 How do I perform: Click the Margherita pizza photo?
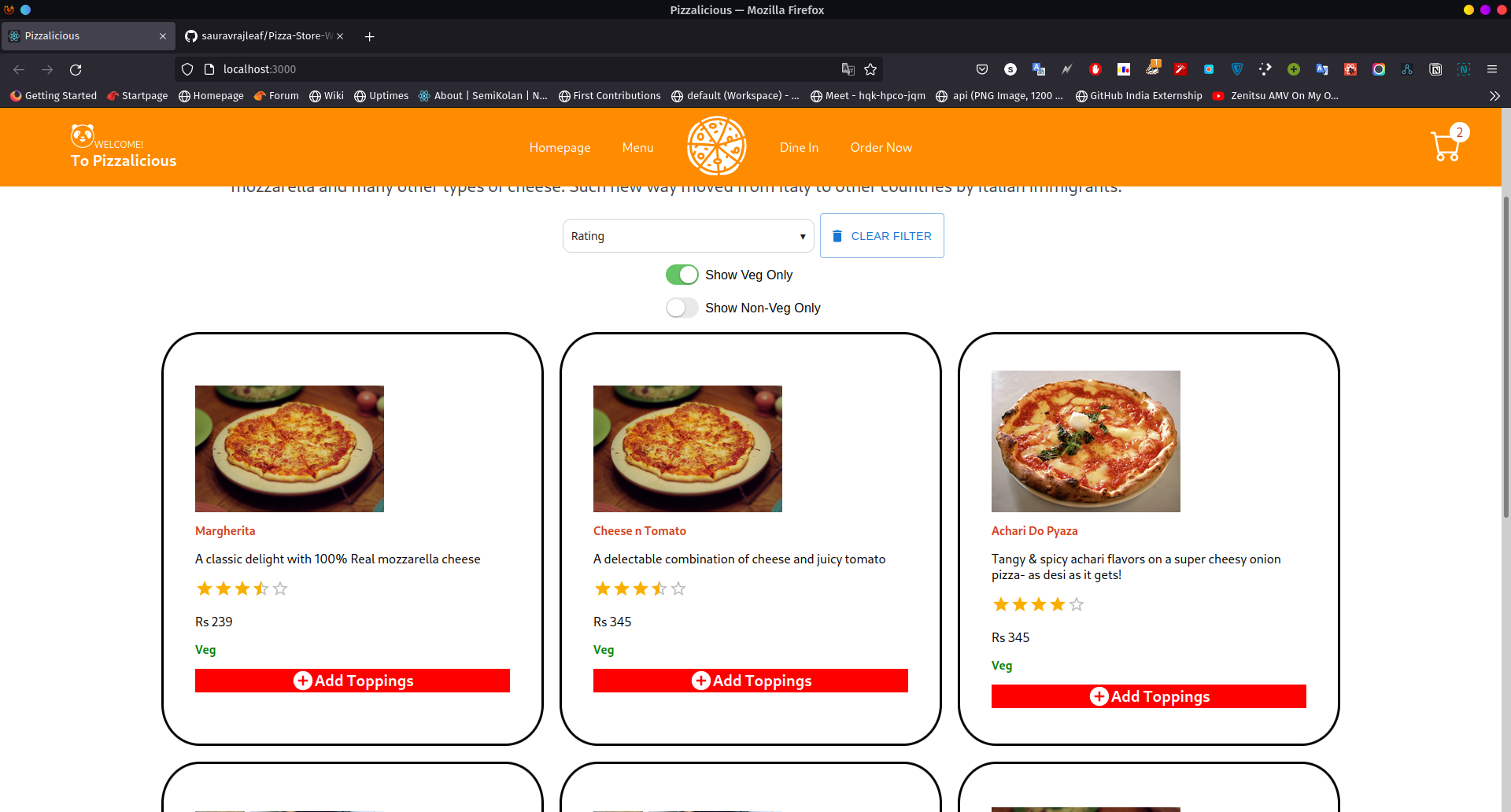point(290,448)
